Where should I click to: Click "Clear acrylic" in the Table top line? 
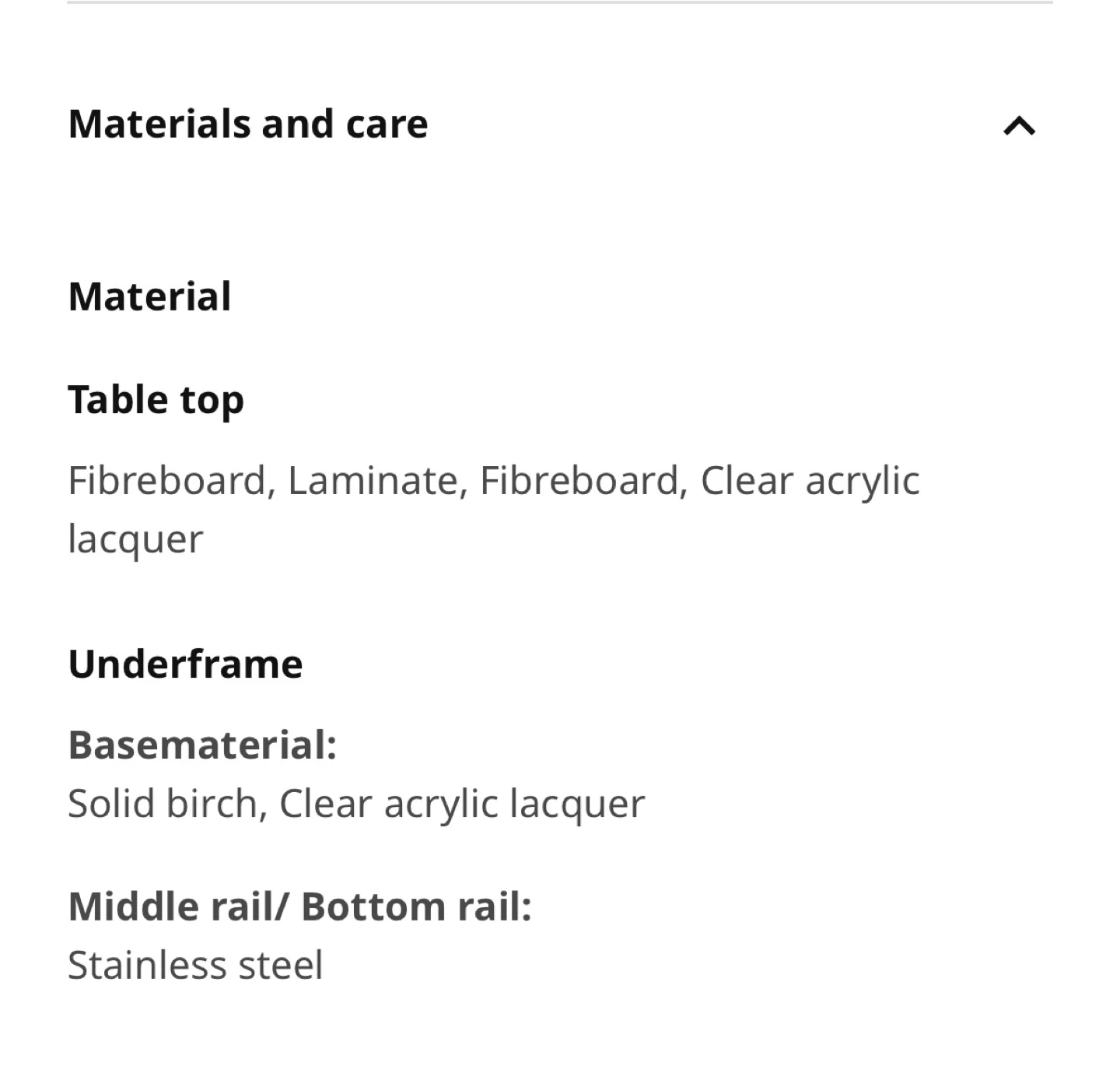[x=810, y=480]
